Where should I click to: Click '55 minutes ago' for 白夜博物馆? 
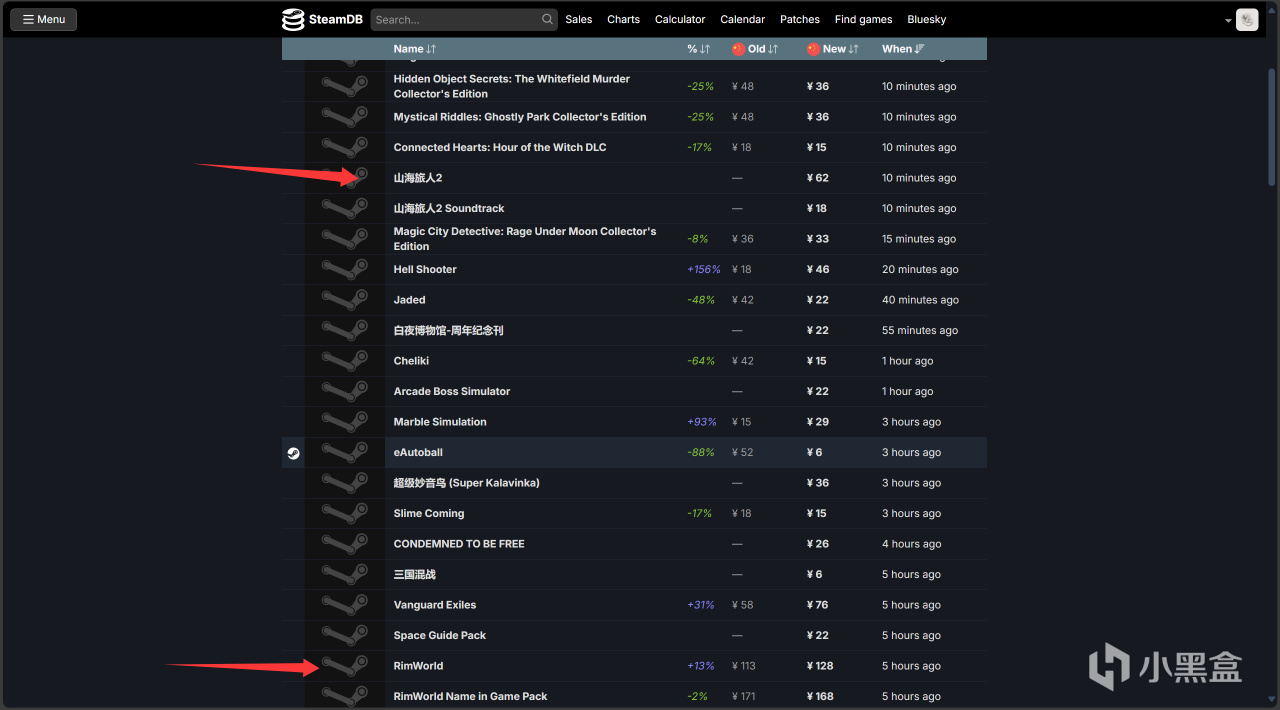point(920,330)
